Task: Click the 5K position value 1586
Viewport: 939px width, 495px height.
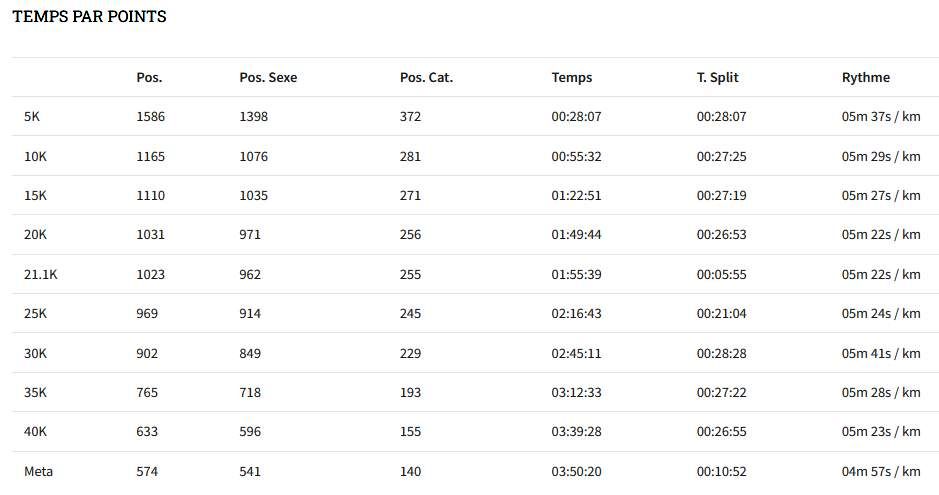Action: pos(150,116)
